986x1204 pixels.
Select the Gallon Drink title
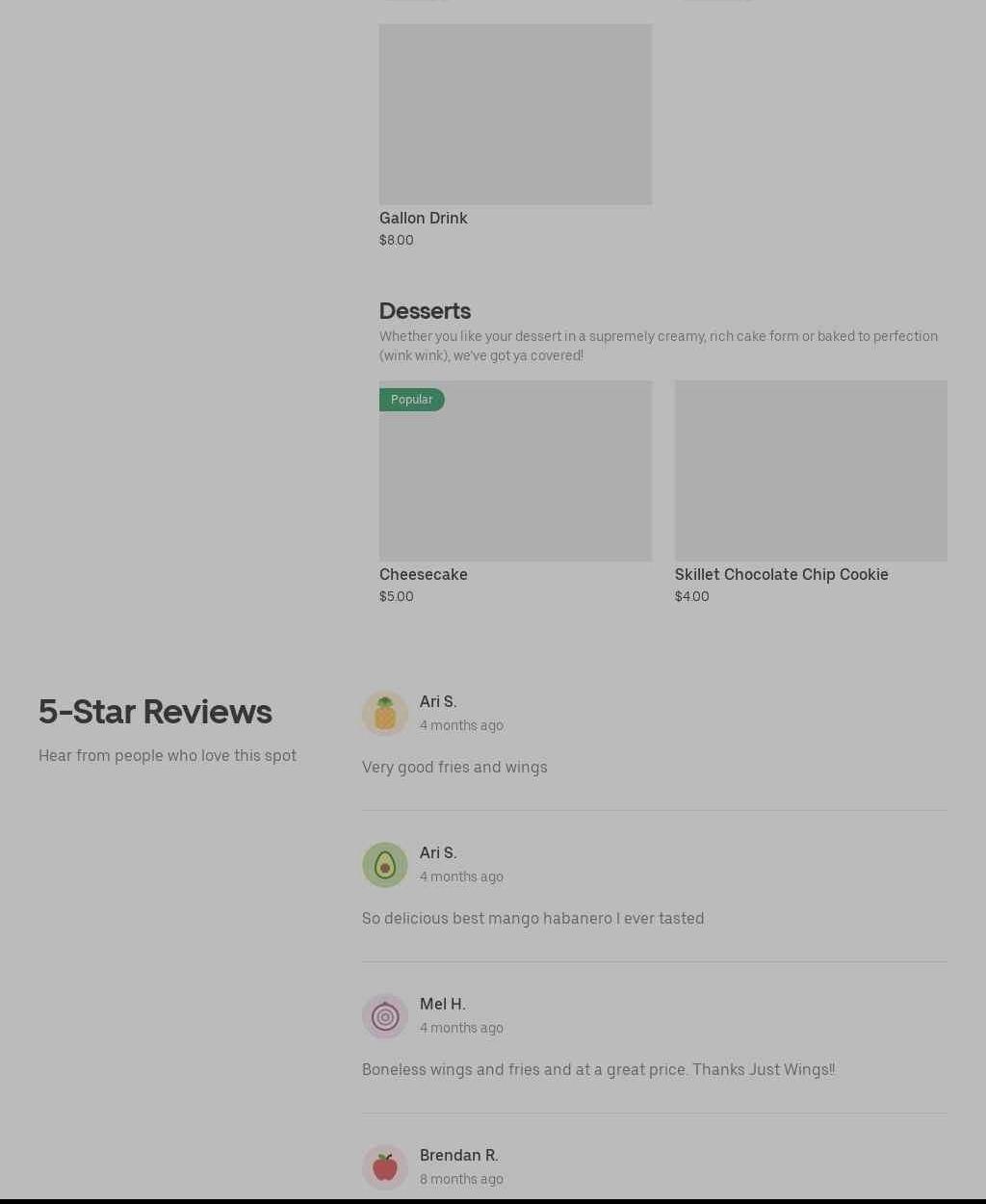424,219
